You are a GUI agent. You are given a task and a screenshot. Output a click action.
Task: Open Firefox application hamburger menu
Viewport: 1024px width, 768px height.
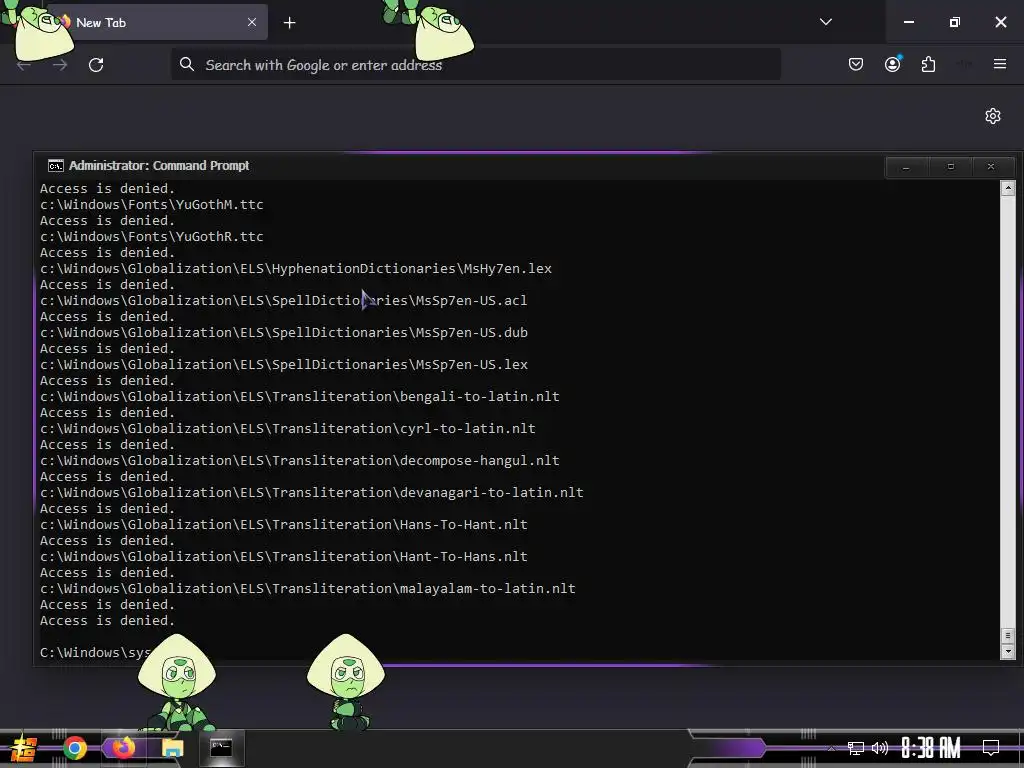pos(1000,64)
